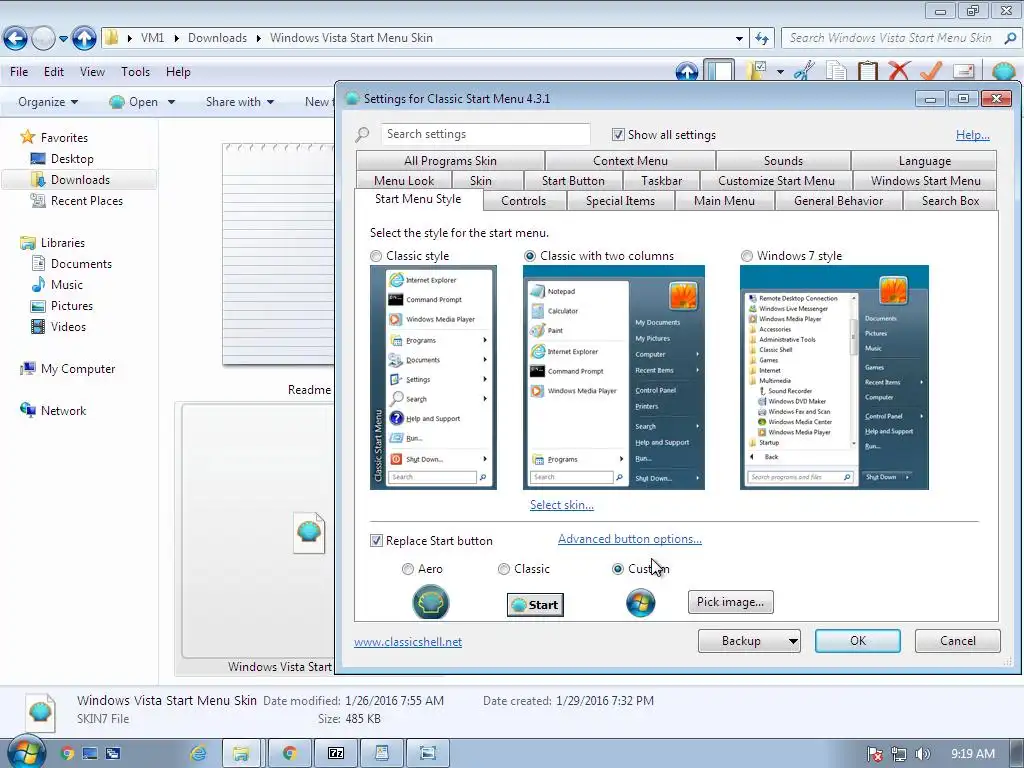Open the Customize Start Menu tab
1024x768 pixels.
point(776,181)
